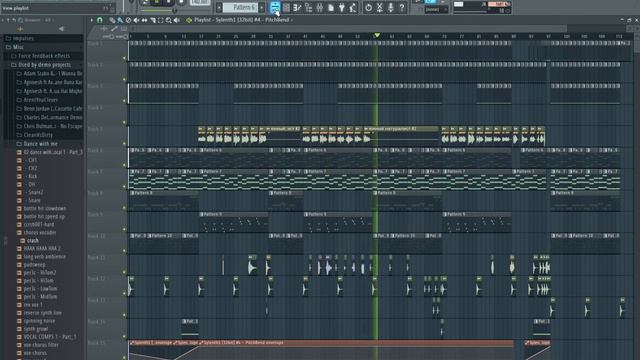
Task: Click the circular arrow toolbar icon
Action: pos(368,7)
